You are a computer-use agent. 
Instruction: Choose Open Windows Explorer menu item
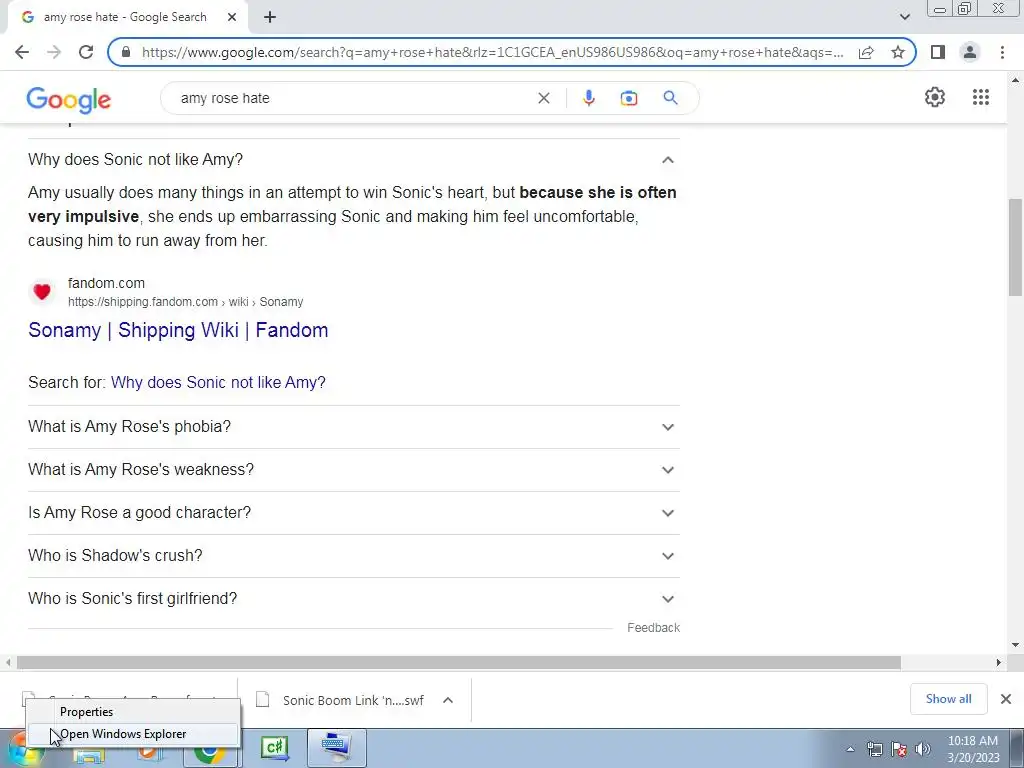click(133, 734)
